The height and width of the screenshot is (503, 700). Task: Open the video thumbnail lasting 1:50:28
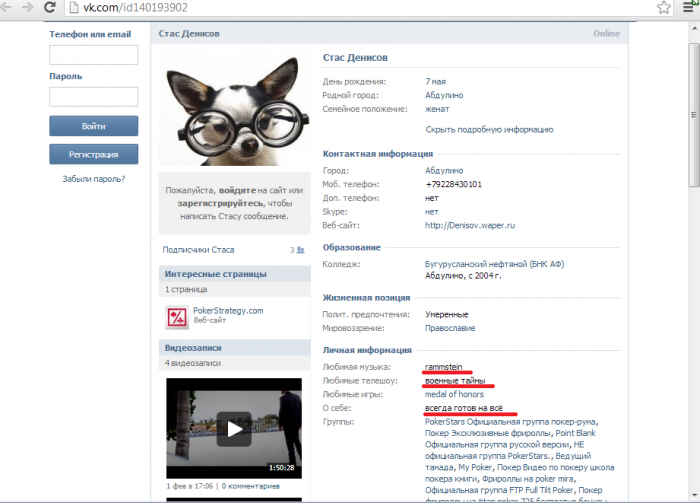pos(234,428)
